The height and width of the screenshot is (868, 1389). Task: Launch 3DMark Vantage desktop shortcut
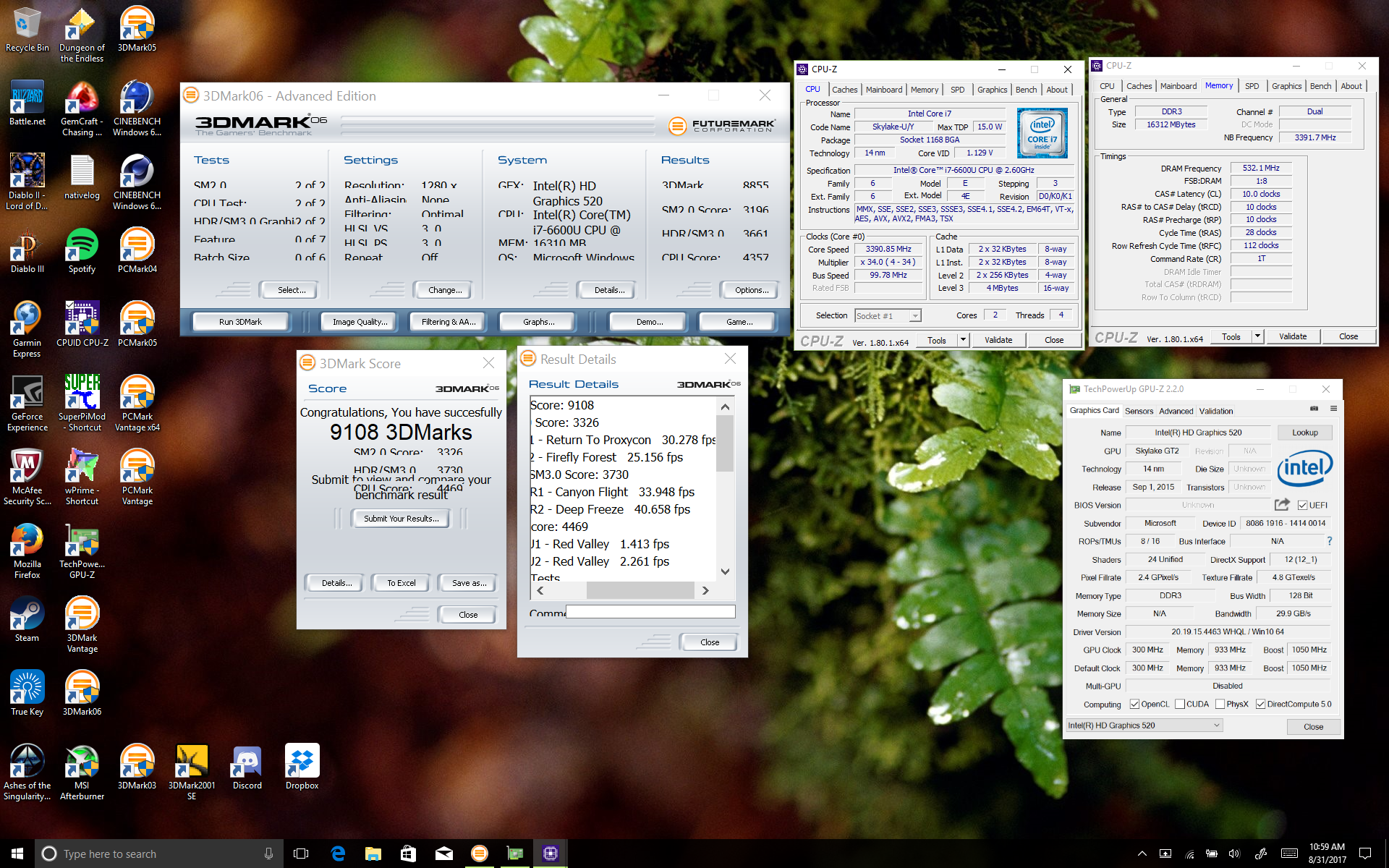tap(82, 624)
